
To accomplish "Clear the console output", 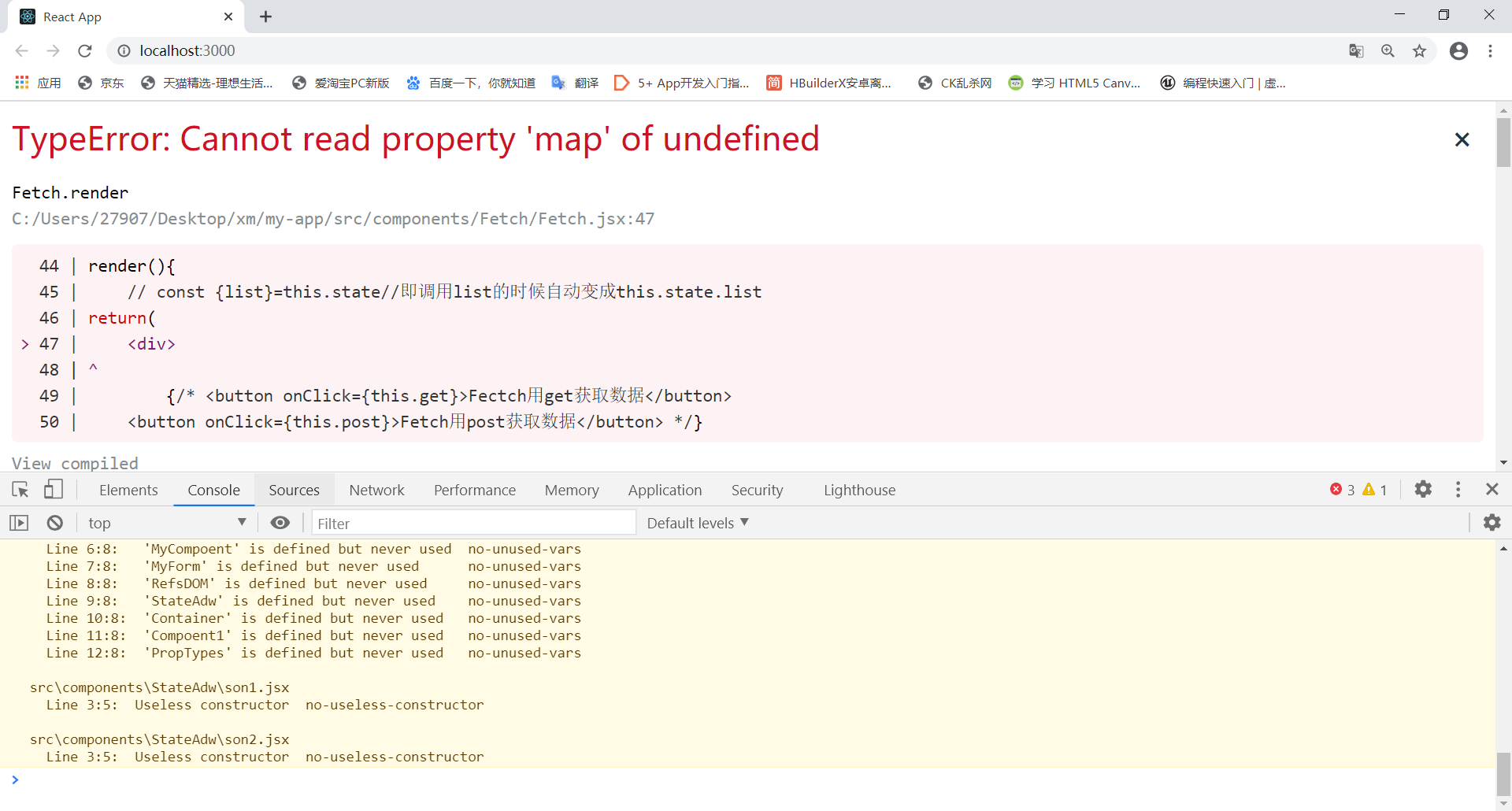I will (54, 523).
